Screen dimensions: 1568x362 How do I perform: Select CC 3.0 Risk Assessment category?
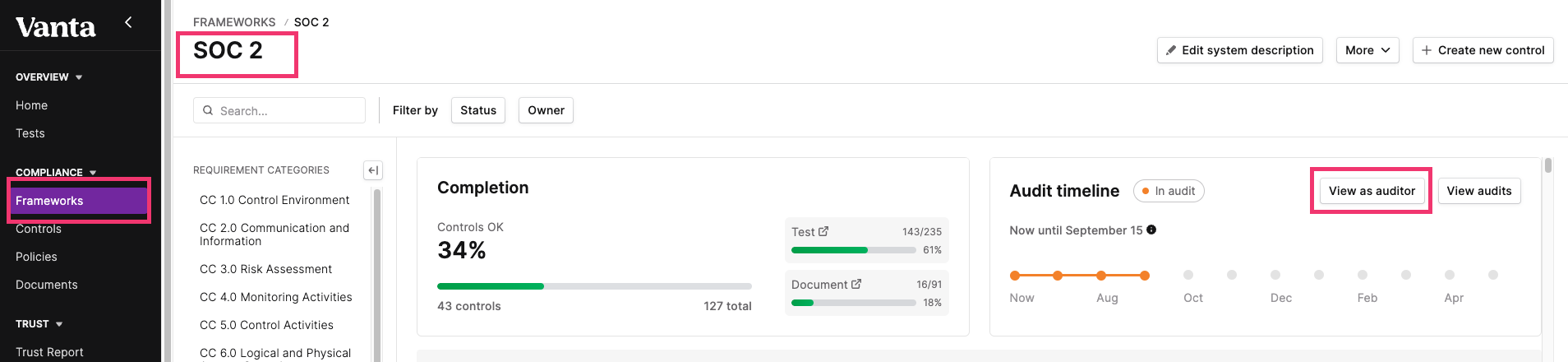(x=265, y=269)
